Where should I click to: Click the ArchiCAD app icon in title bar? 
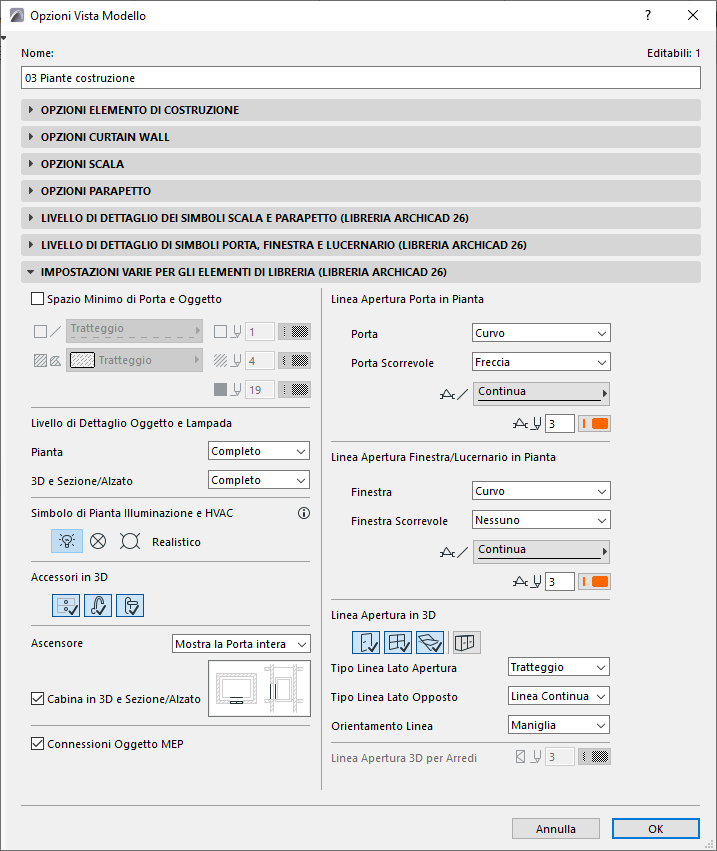click(x=17, y=15)
